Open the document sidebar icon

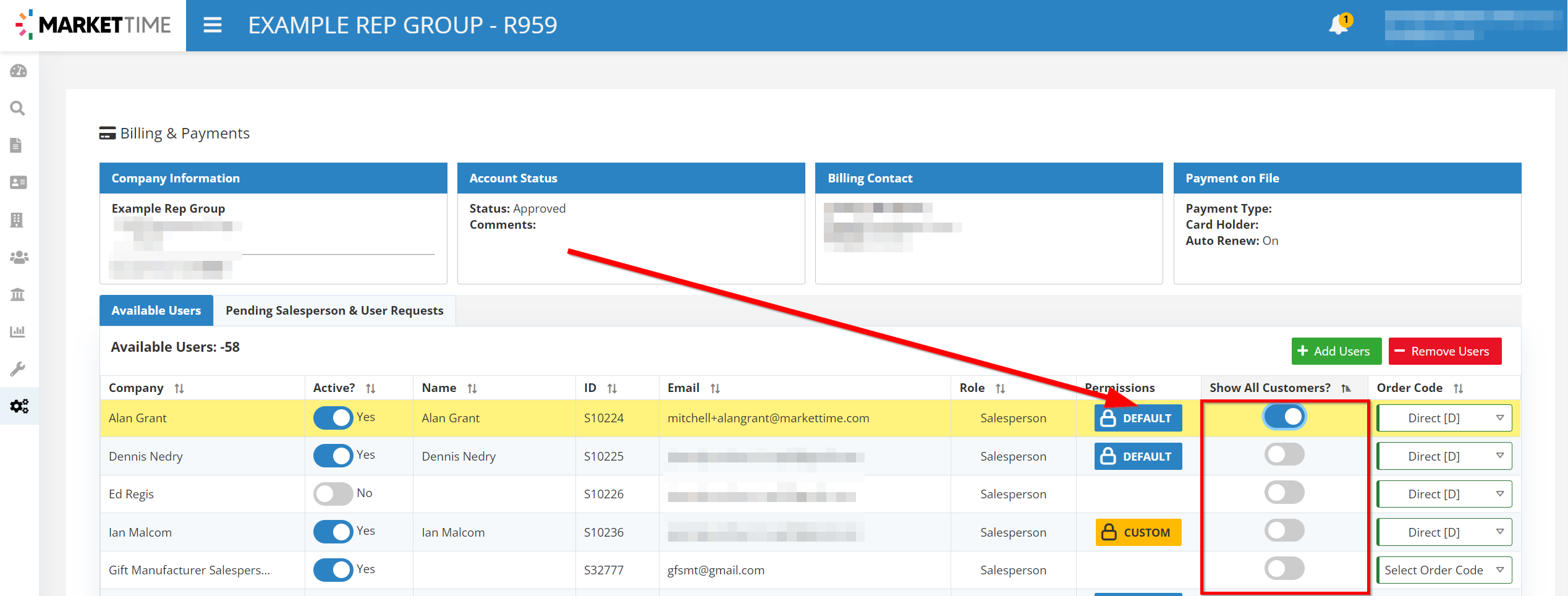click(17, 145)
